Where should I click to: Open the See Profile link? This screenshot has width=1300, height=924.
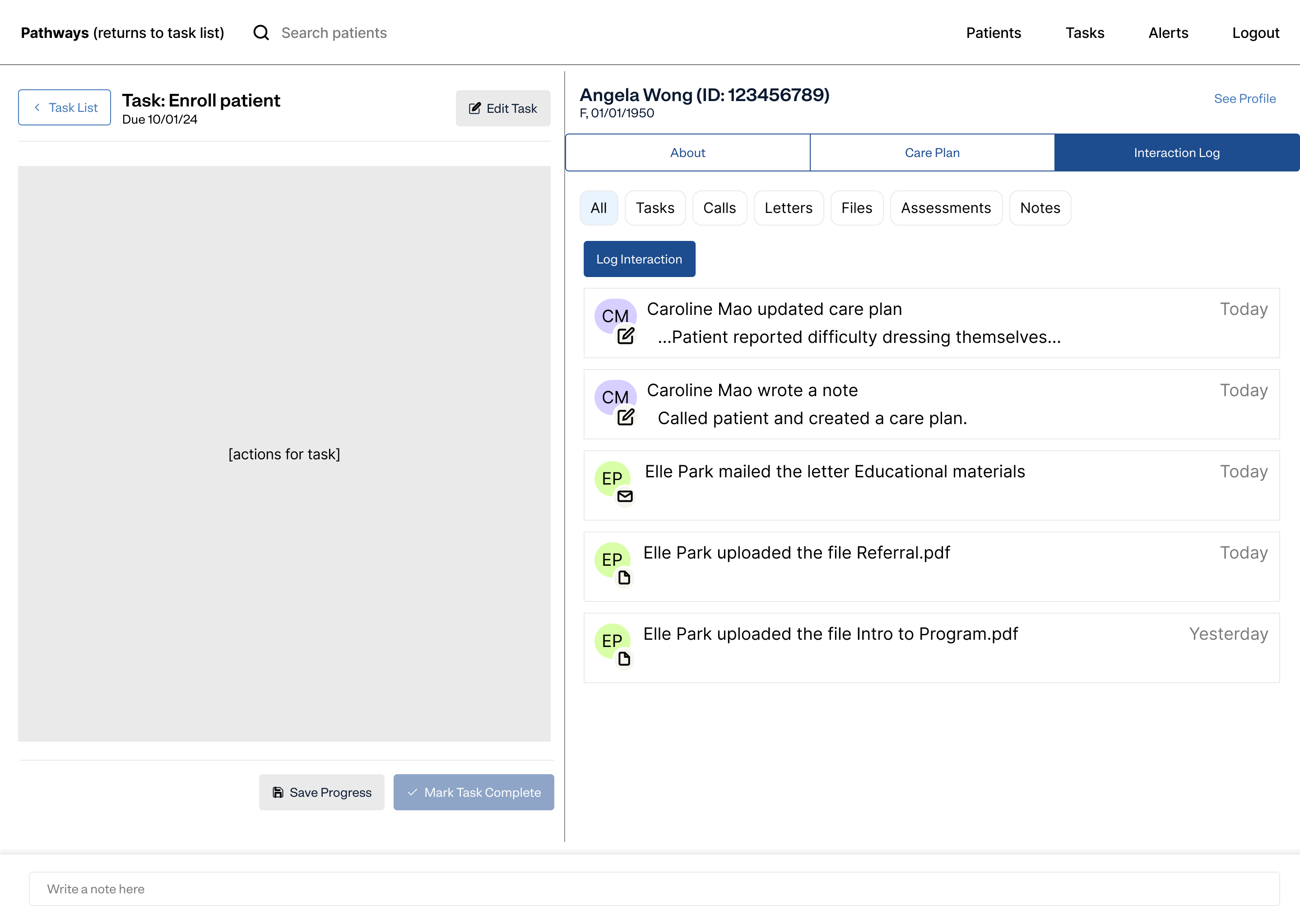[x=1245, y=98]
